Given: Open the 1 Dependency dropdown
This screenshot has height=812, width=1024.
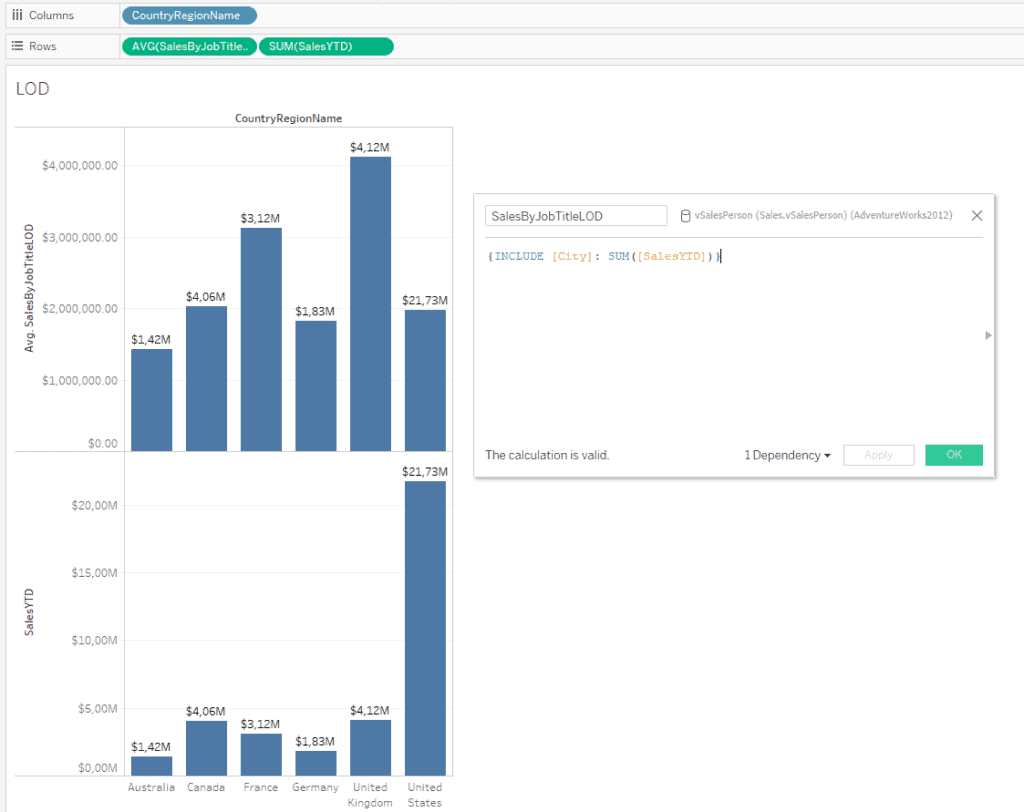Looking at the screenshot, I should [x=787, y=455].
